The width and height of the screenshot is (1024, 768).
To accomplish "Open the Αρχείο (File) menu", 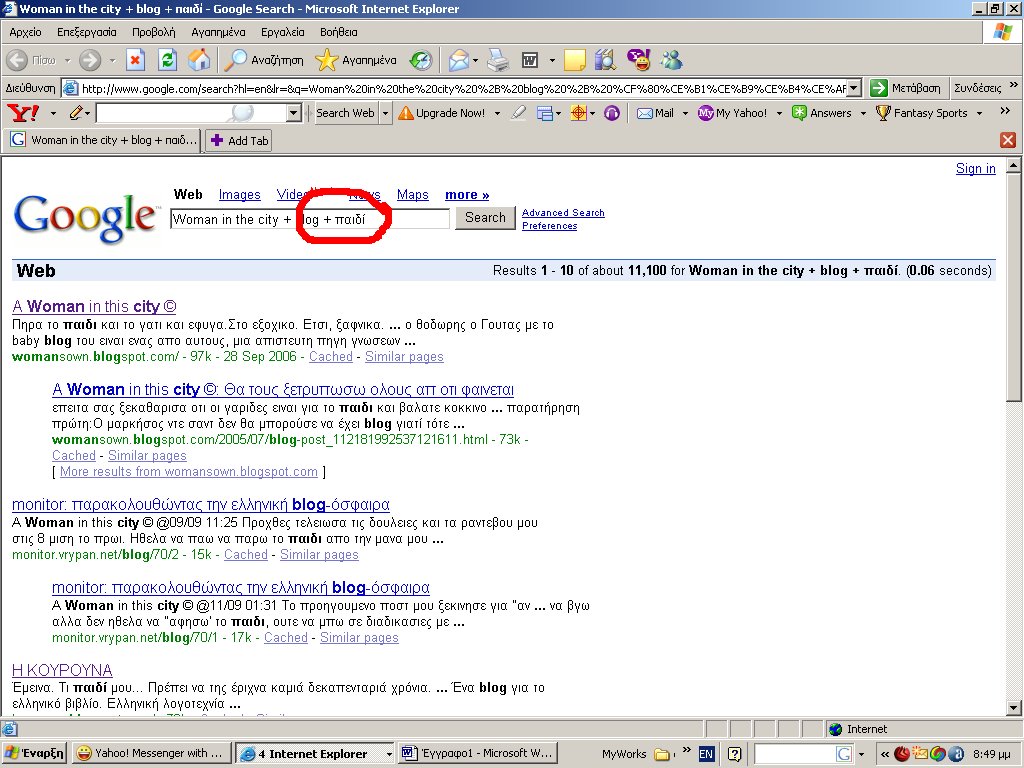I will tap(25, 32).
